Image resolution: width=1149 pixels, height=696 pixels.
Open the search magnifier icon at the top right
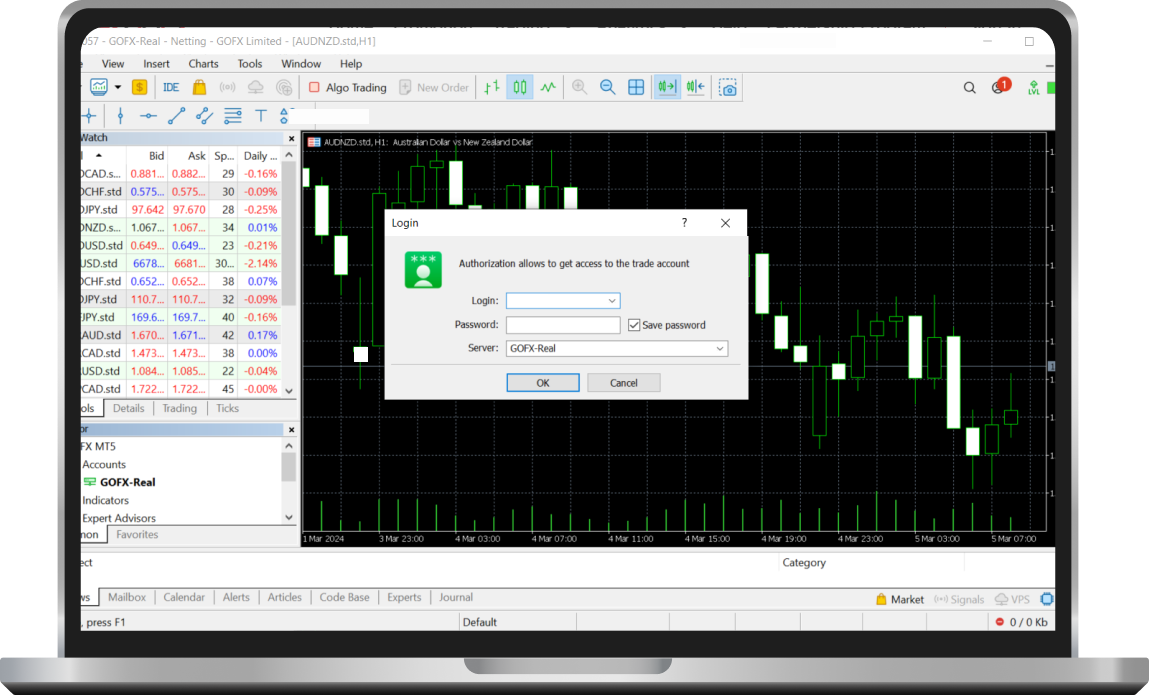[x=969, y=88]
